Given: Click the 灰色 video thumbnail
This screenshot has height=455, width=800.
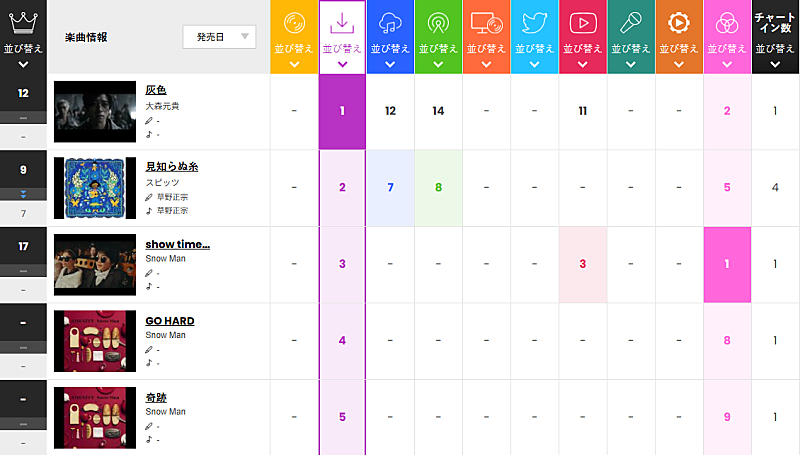Looking at the screenshot, I should point(95,112).
